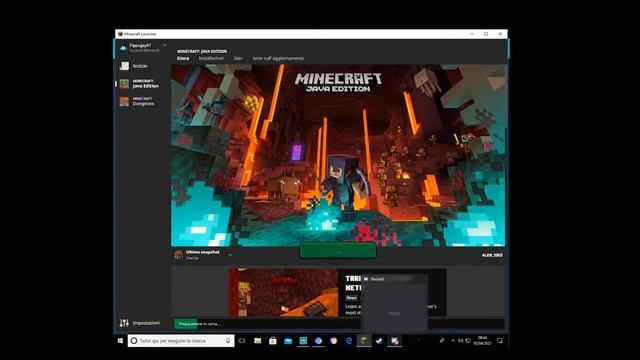The width and height of the screenshot is (640, 360).
Task: Click the News tag on the article
Action: point(351,298)
